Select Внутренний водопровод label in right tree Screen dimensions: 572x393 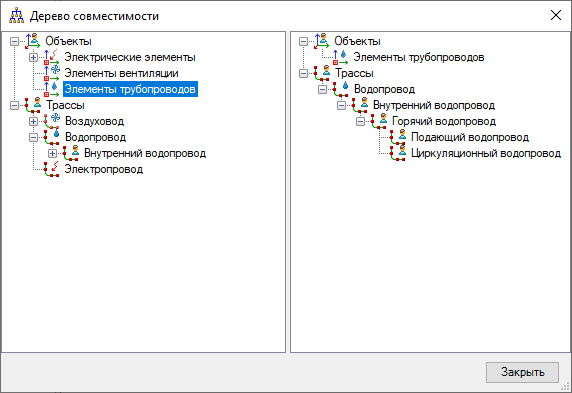(434, 105)
